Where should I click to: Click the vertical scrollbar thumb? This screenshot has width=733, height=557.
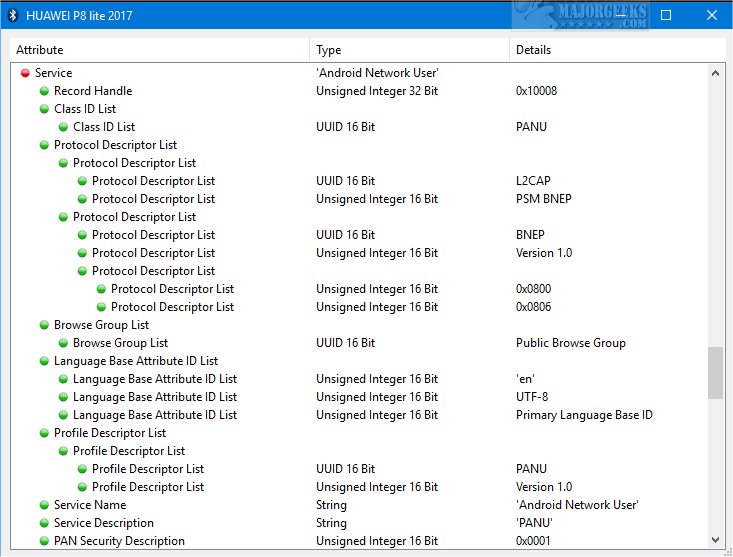715,373
